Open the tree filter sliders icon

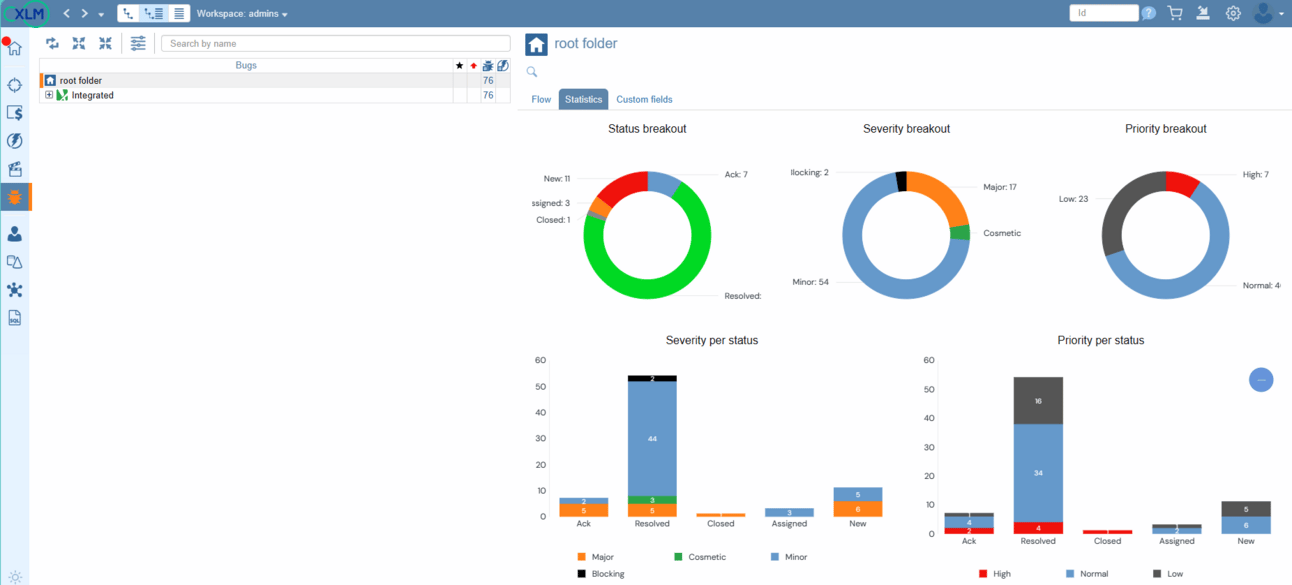coord(138,43)
